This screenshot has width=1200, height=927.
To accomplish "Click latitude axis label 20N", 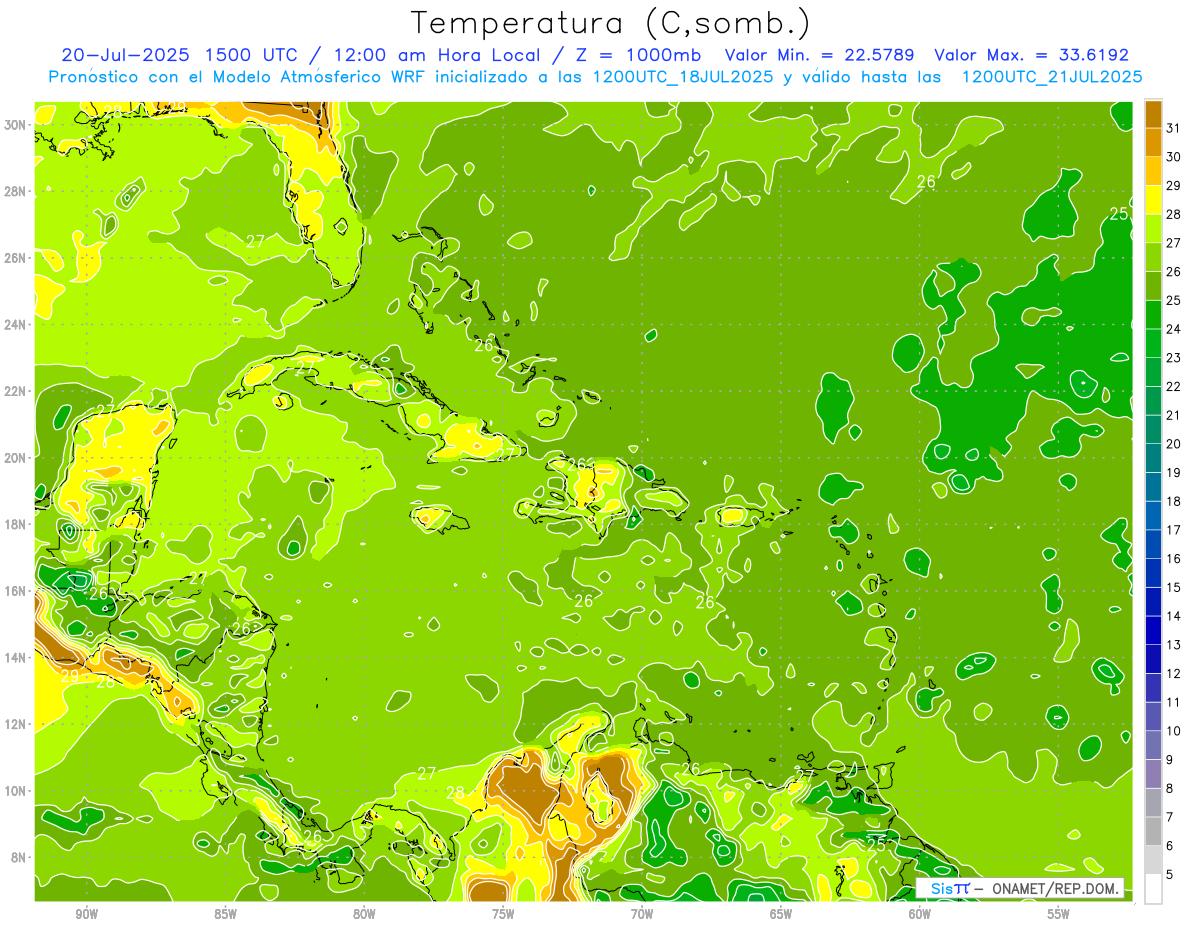I will [x=15, y=458].
